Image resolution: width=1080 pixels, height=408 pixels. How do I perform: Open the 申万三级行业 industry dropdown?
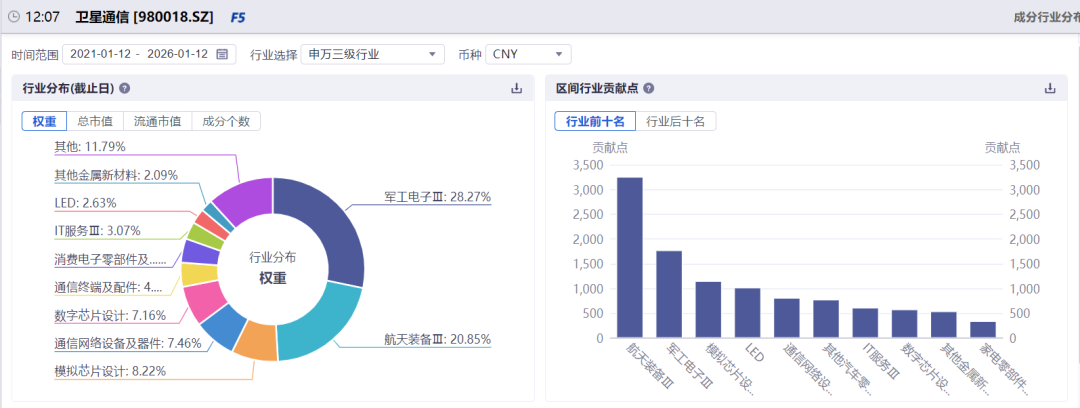373,54
